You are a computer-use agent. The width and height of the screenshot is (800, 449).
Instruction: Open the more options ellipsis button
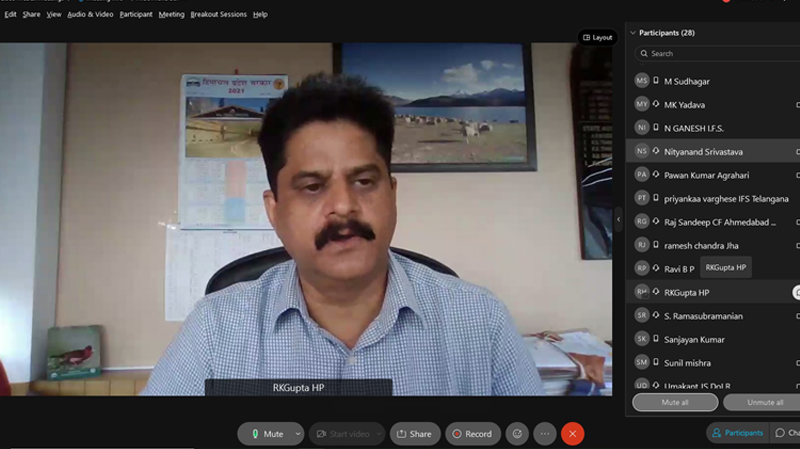545,434
